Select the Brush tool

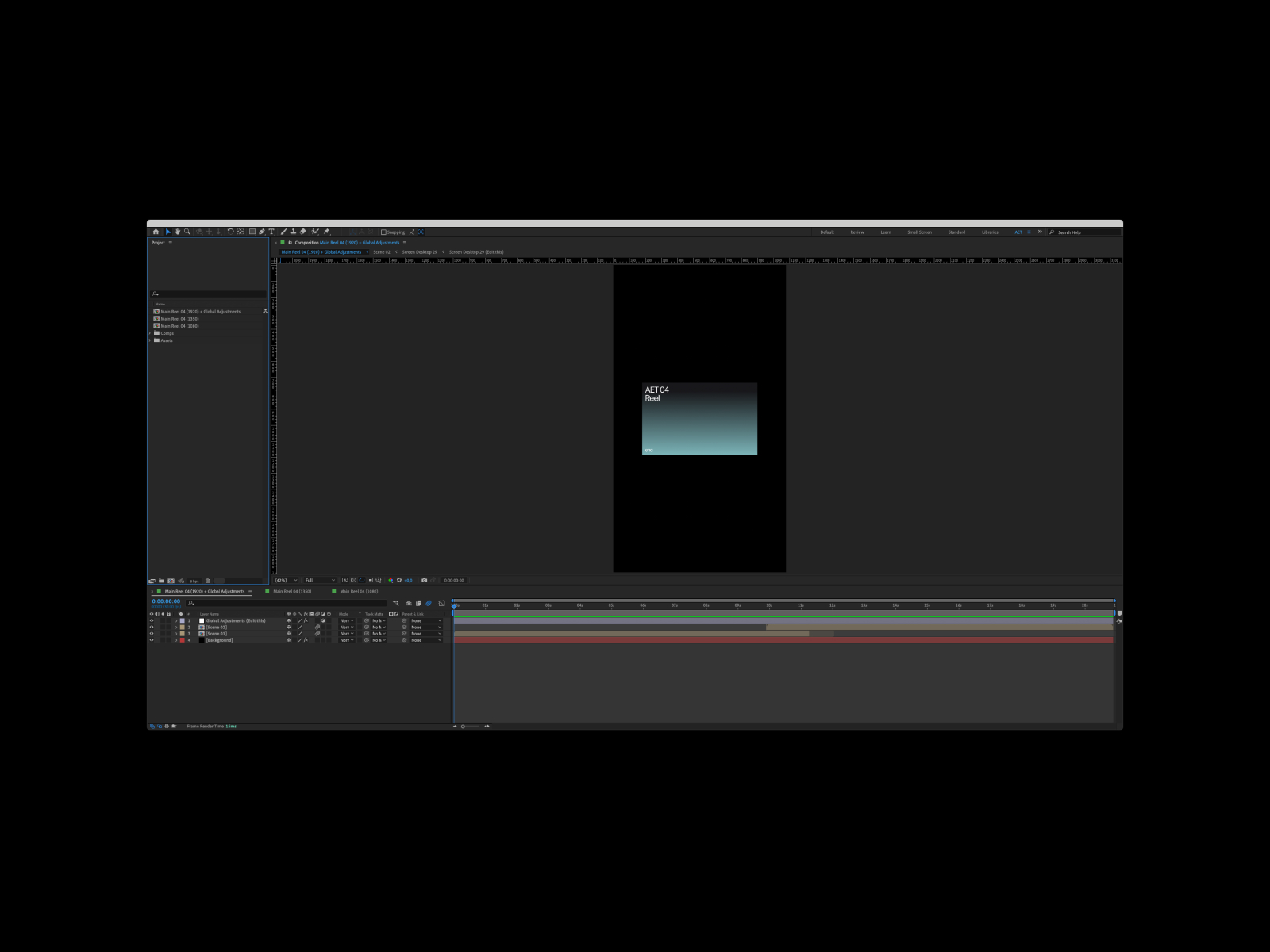(283, 232)
